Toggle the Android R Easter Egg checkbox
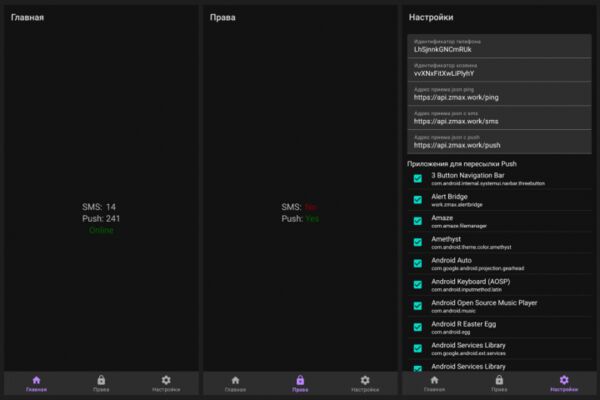Image resolution: width=600 pixels, height=400 pixels. (418, 327)
